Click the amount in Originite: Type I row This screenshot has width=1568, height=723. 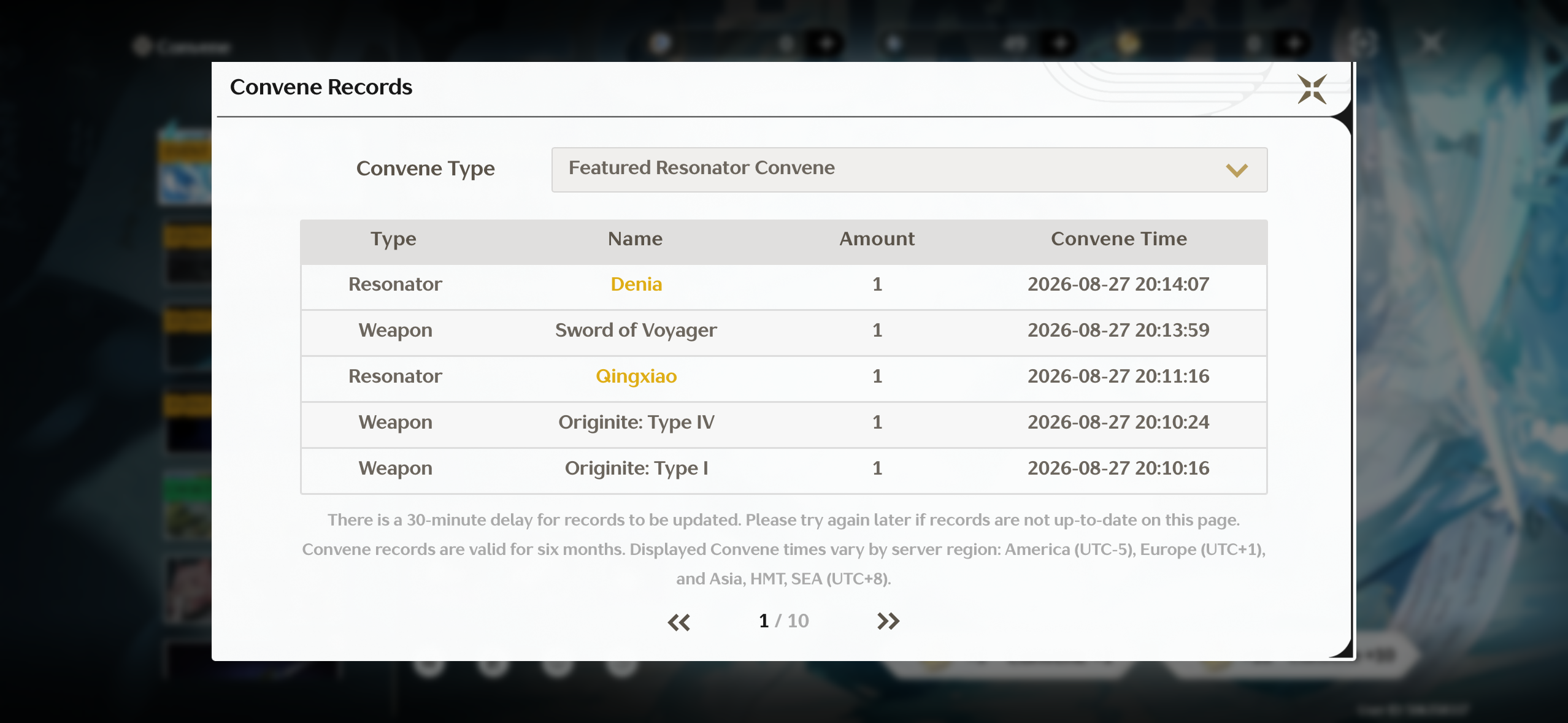click(x=877, y=468)
